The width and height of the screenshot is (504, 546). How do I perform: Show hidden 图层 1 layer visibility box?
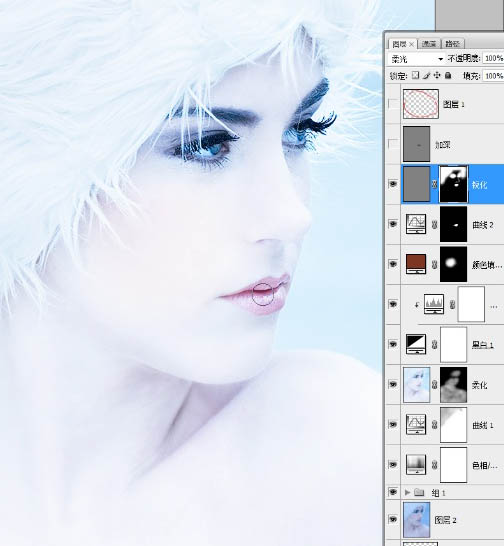(393, 104)
